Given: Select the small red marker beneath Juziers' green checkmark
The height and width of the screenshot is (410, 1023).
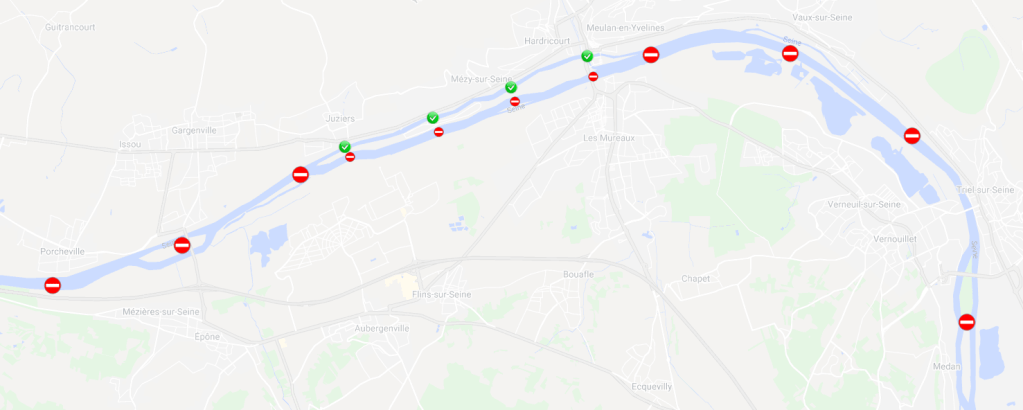Looking at the screenshot, I should [x=350, y=157].
